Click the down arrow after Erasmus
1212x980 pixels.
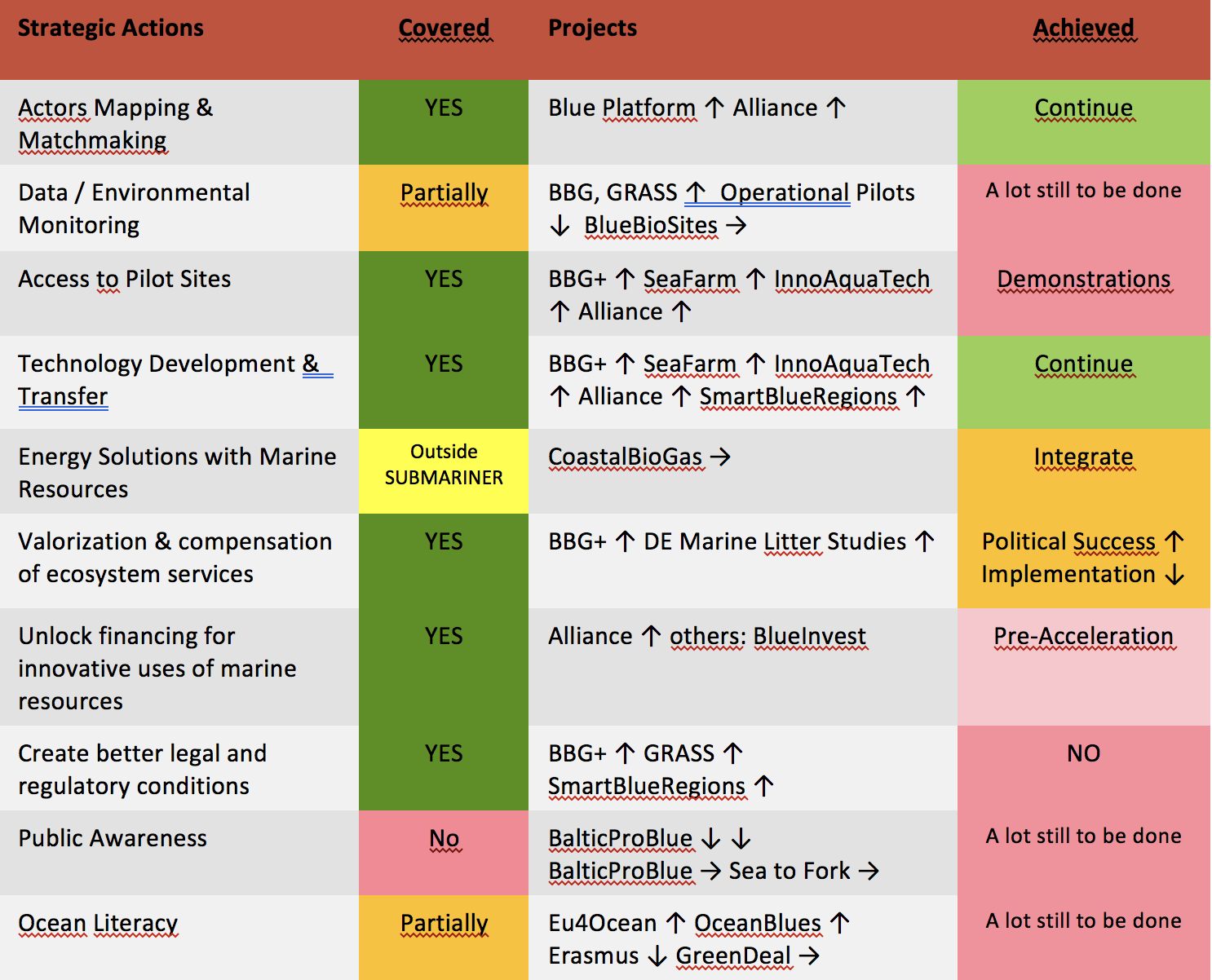coord(657,956)
